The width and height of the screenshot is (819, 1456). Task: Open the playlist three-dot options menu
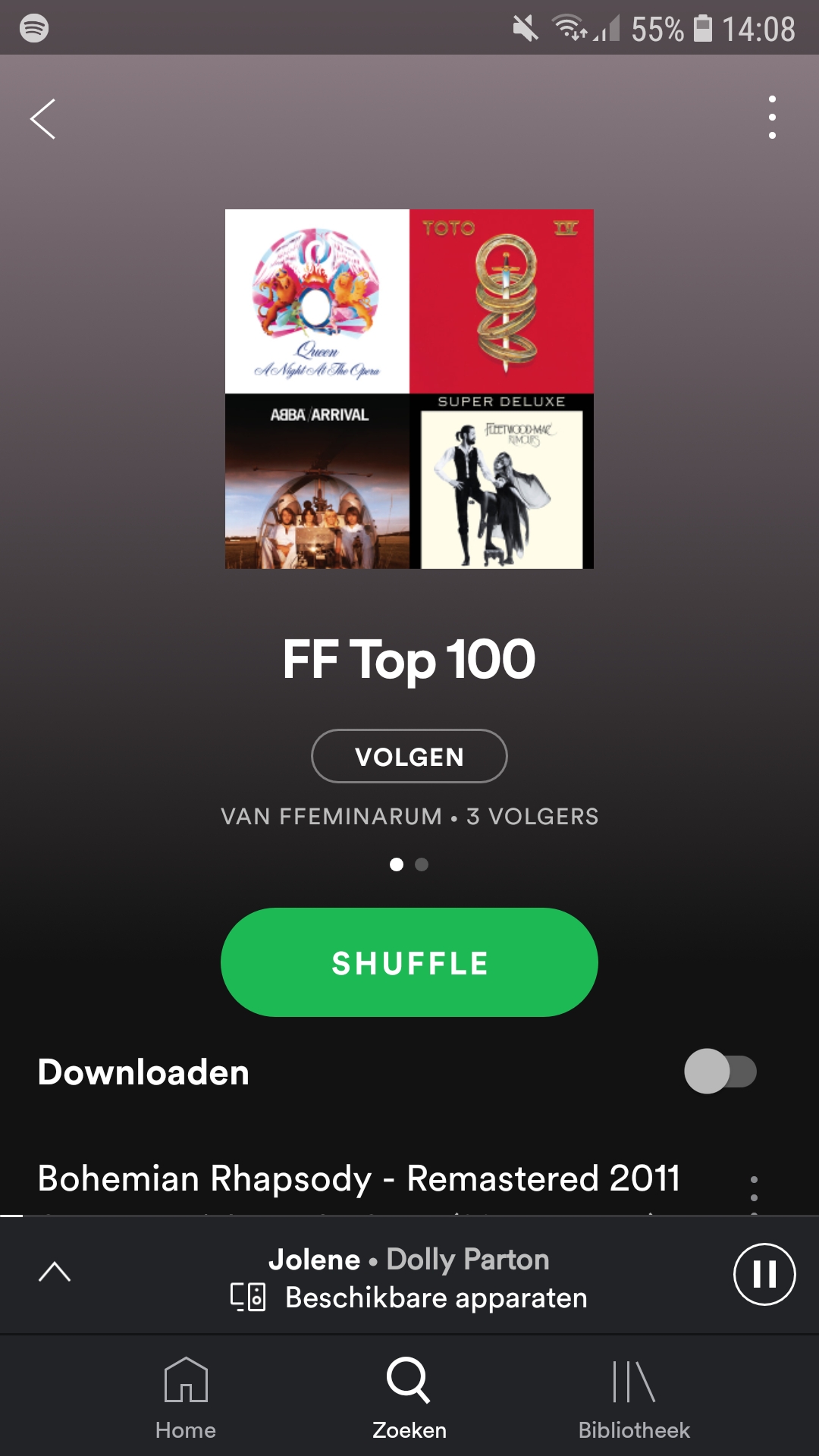tap(772, 118)
